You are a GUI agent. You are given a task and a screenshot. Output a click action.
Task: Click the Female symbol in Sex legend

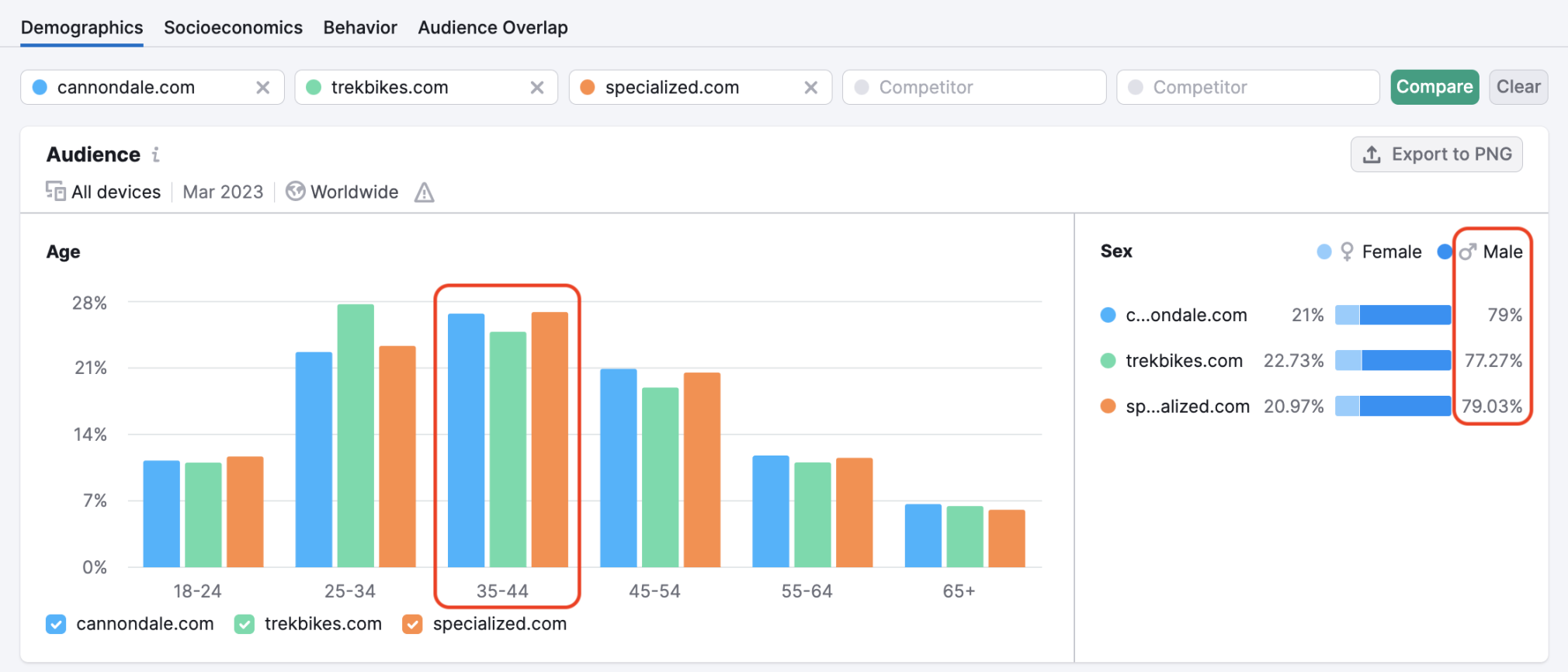1347,252
